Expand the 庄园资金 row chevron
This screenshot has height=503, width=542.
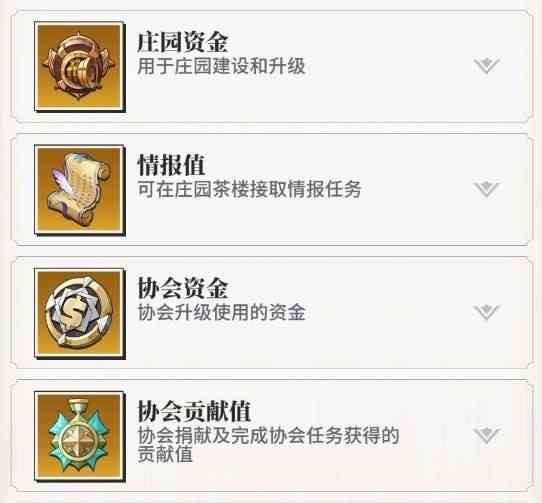click(x=487, y=66)
